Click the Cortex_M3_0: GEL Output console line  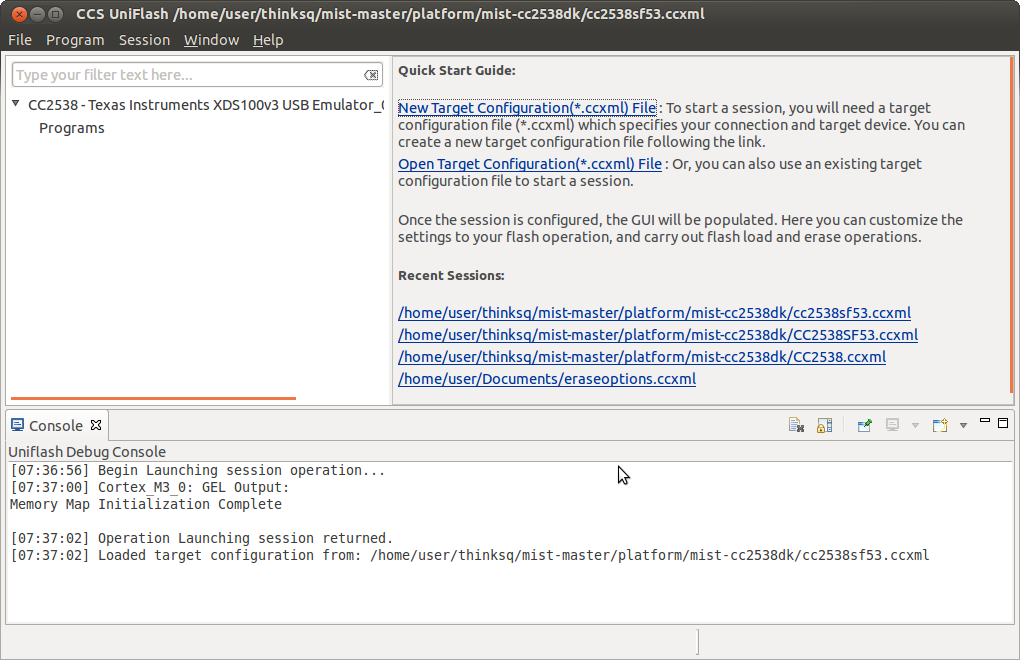click(x=150, y=487)
